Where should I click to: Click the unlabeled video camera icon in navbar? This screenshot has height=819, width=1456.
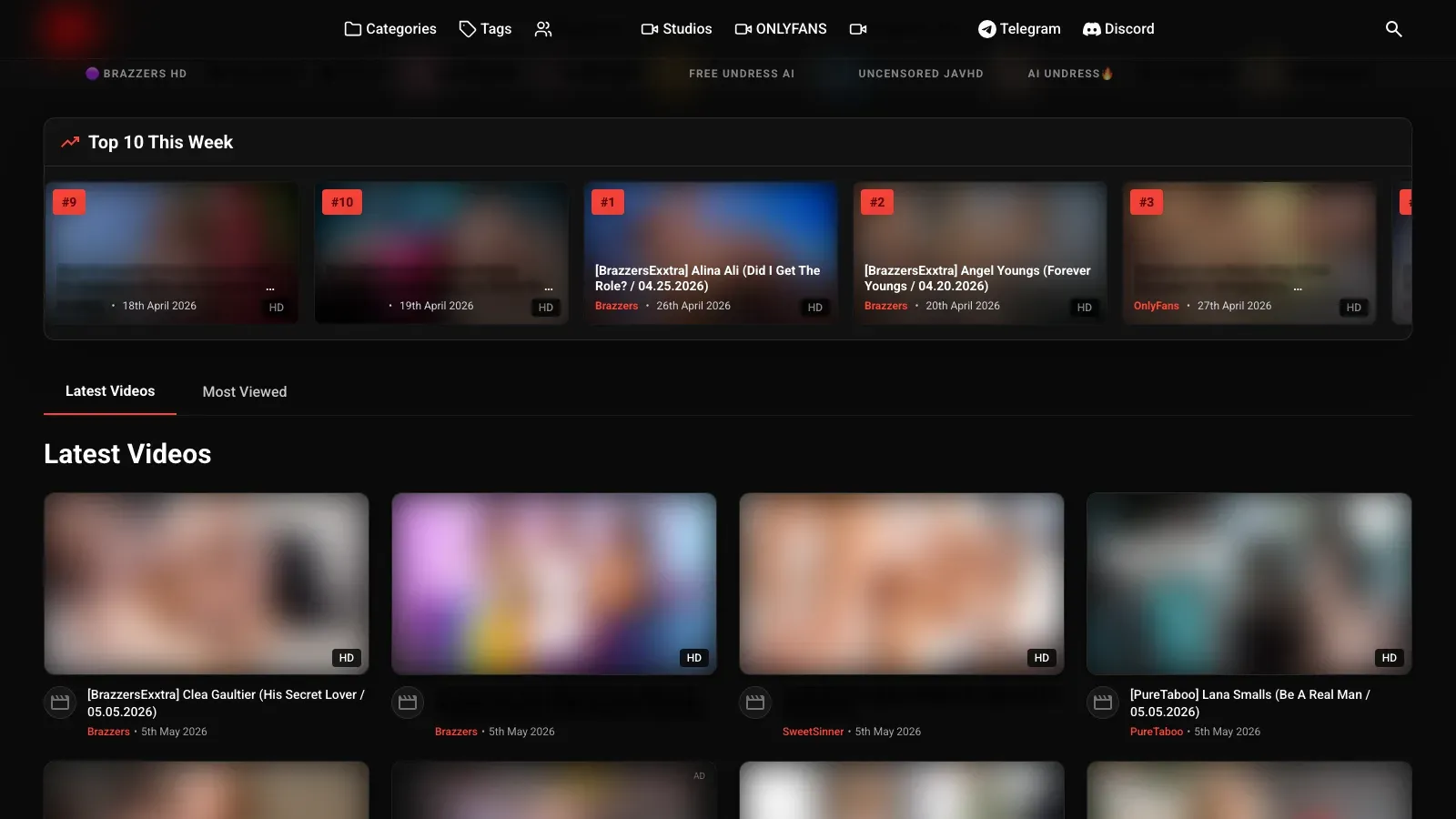858,29
